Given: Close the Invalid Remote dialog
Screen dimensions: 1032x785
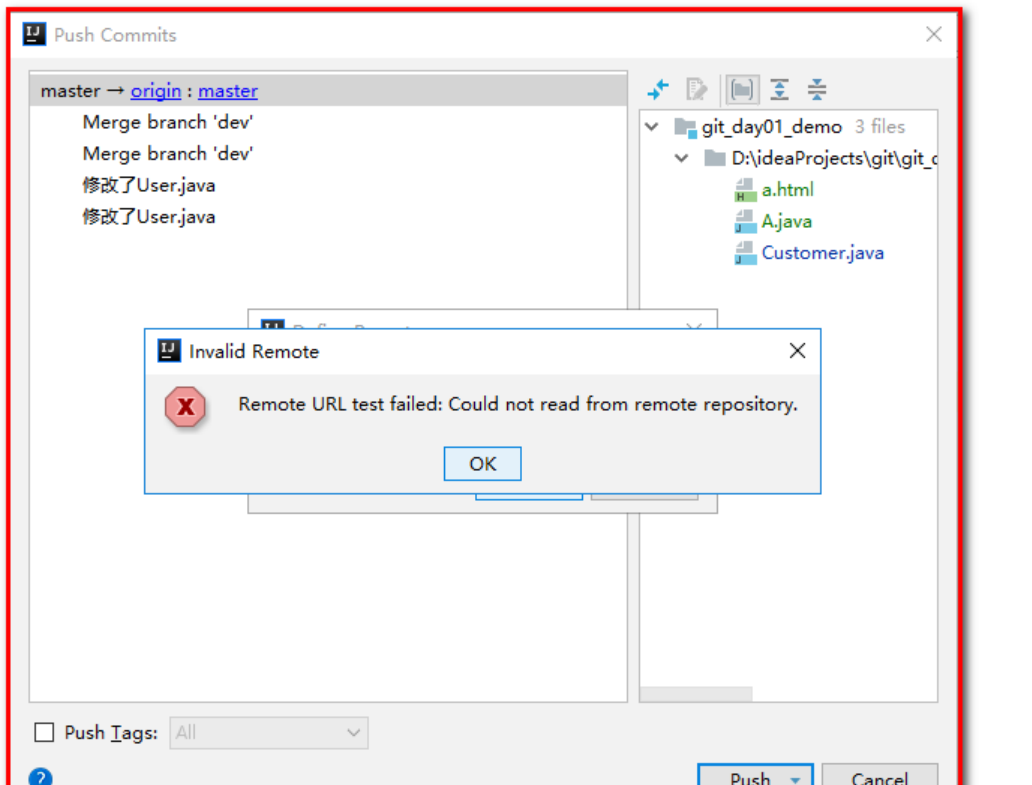Looking at the screenshot, I should [797, 351].
